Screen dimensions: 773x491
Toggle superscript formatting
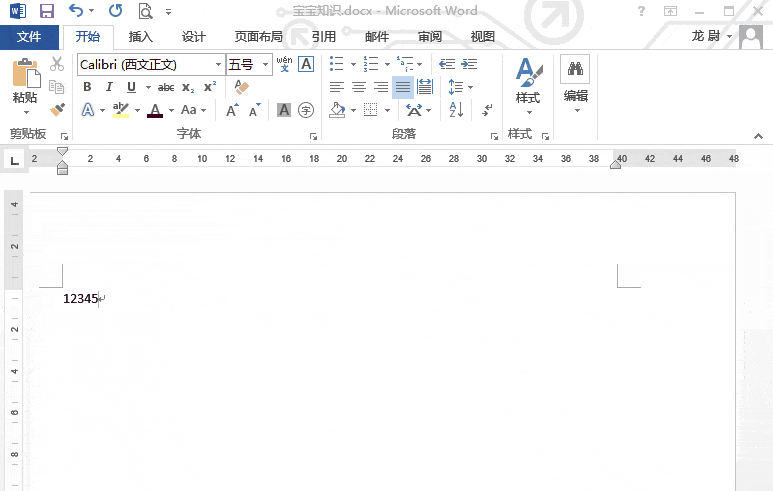[x=210, y=87]
